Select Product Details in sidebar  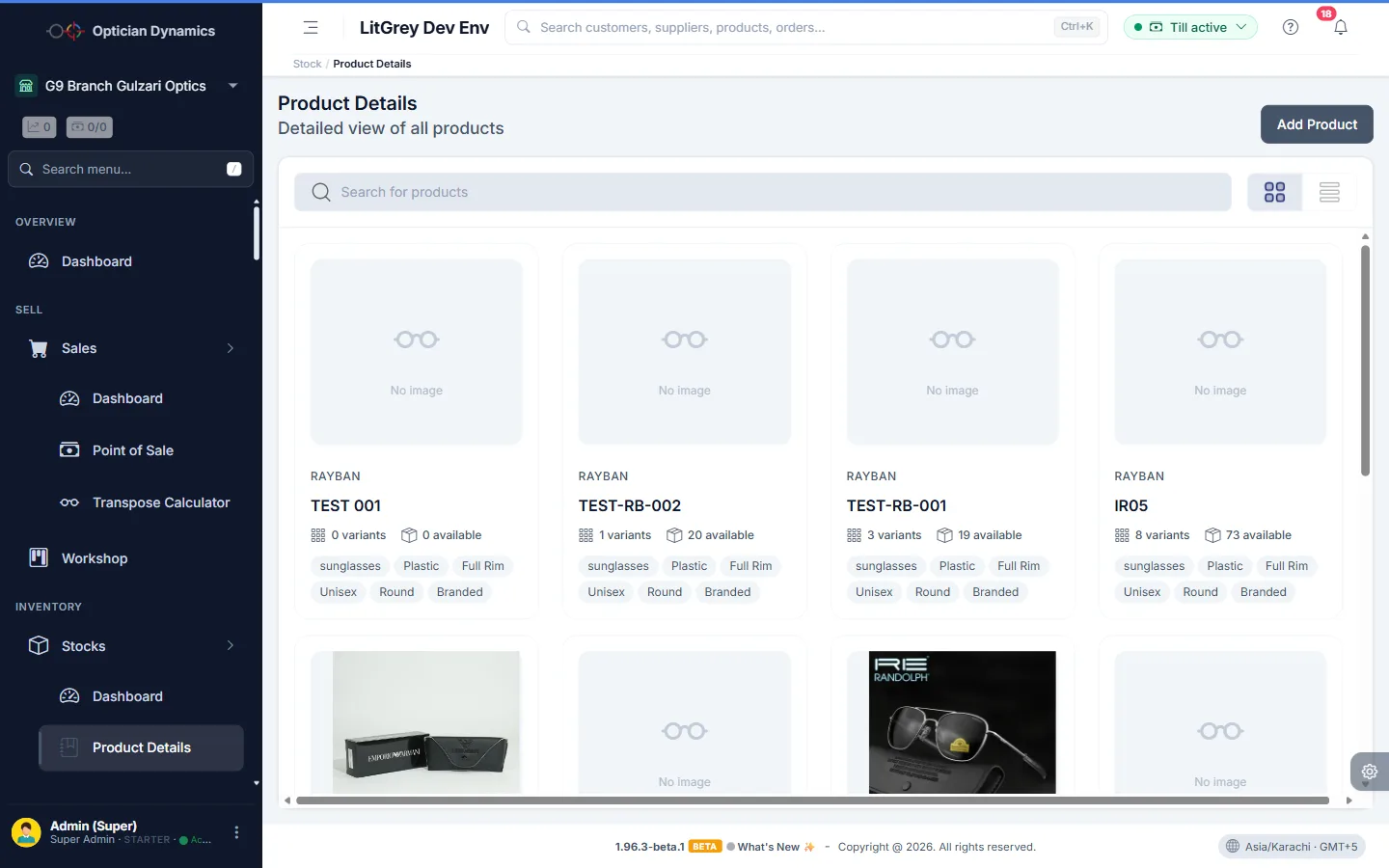(x=141, y=747)
